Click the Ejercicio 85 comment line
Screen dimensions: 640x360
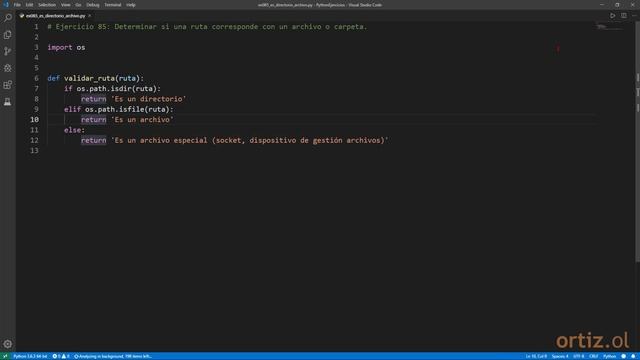click(207, 27)
